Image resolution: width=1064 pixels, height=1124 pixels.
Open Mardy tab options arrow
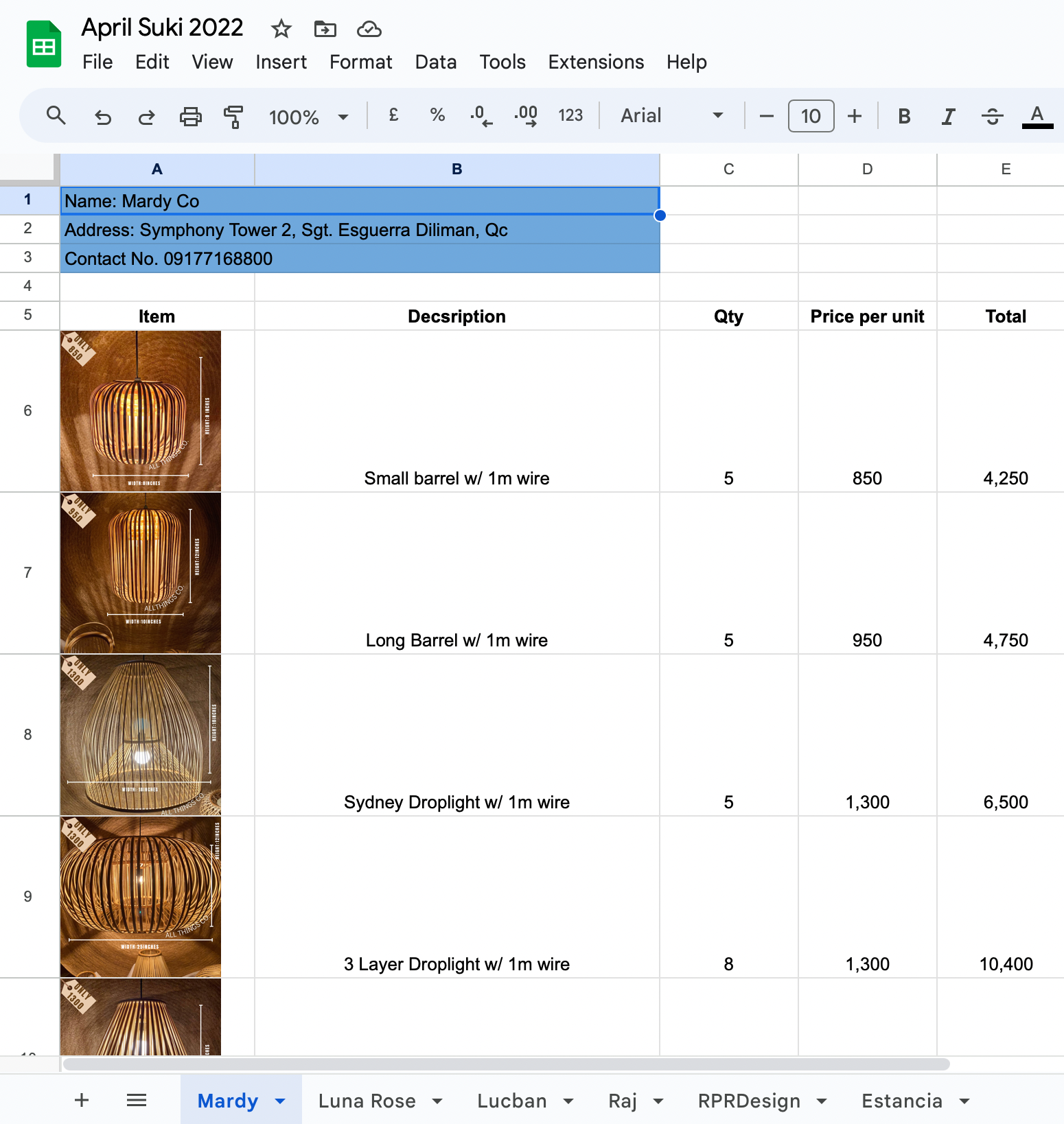(x=280, y=1101)
